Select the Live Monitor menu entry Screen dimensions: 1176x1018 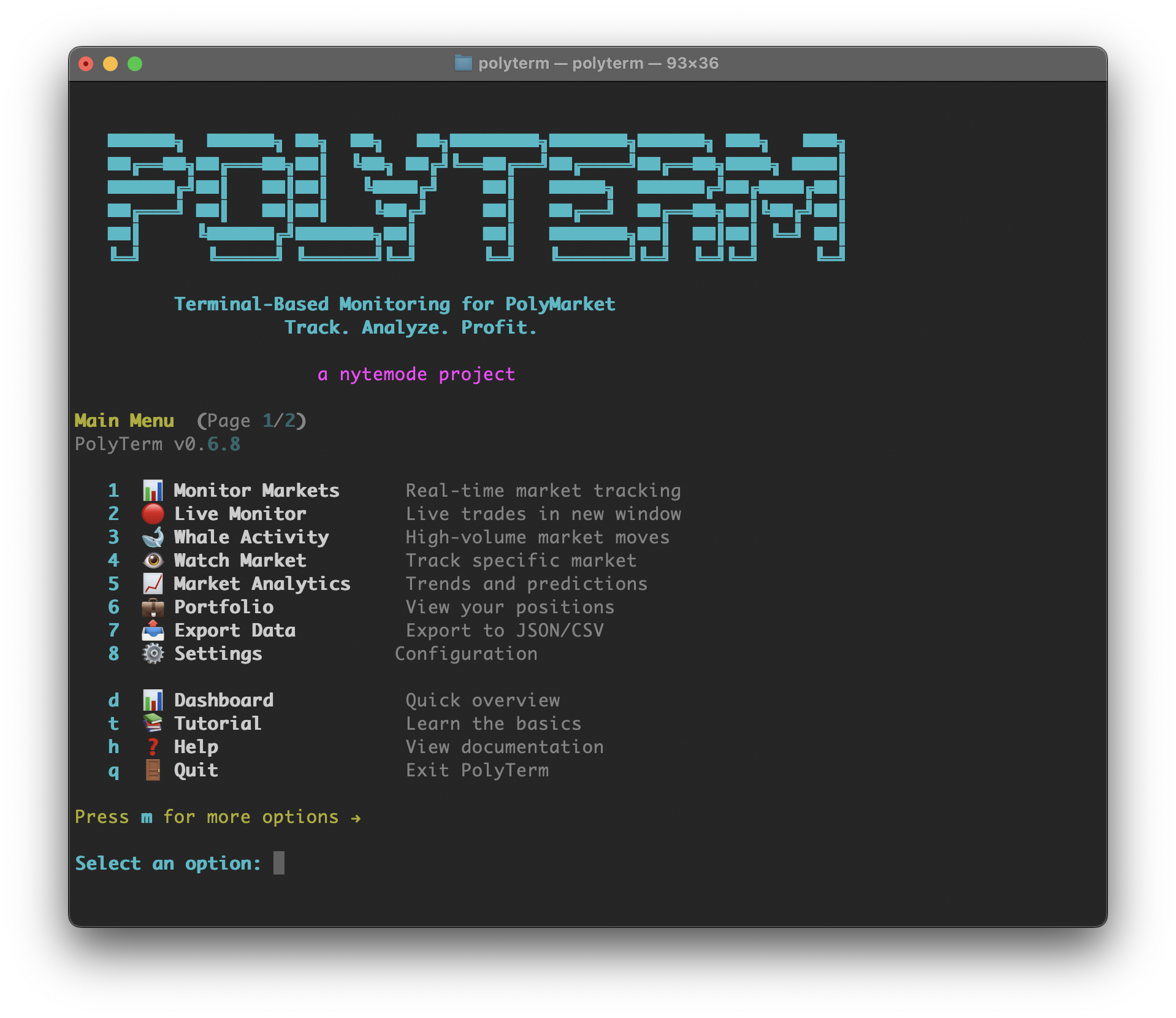(240, 514)
